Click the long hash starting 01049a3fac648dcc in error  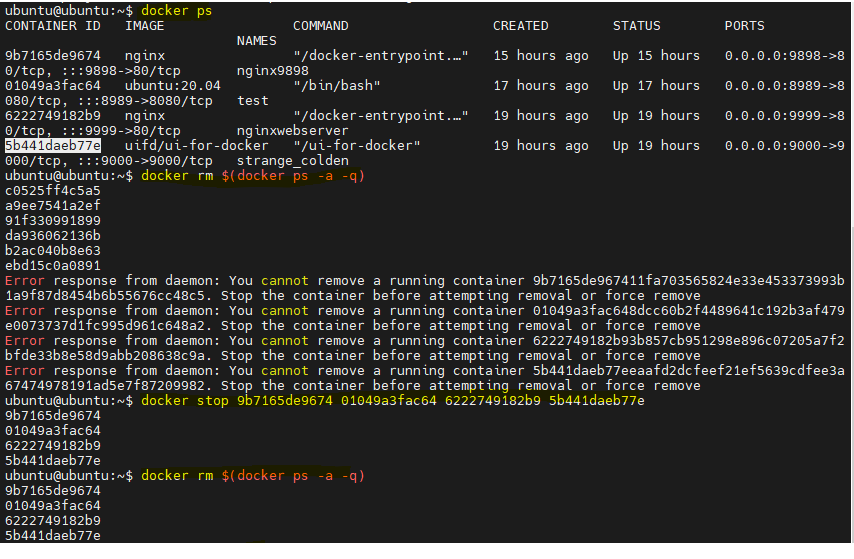[688, 311]
